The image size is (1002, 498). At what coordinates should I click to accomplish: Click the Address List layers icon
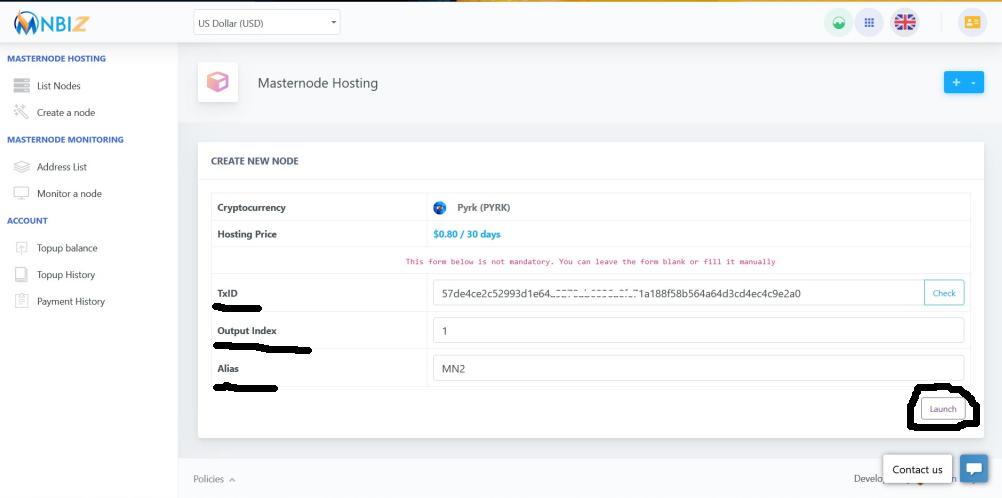(x=22, y=167)
